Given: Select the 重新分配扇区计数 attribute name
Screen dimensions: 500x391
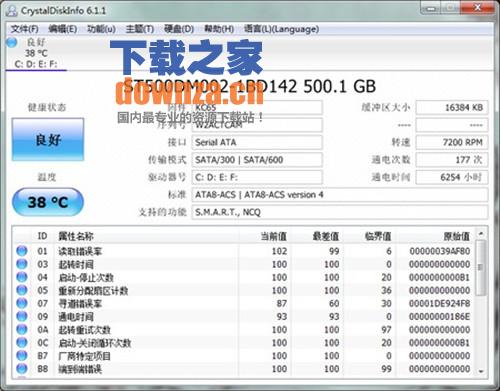Looking at the screenshot, I should [93, 290].
